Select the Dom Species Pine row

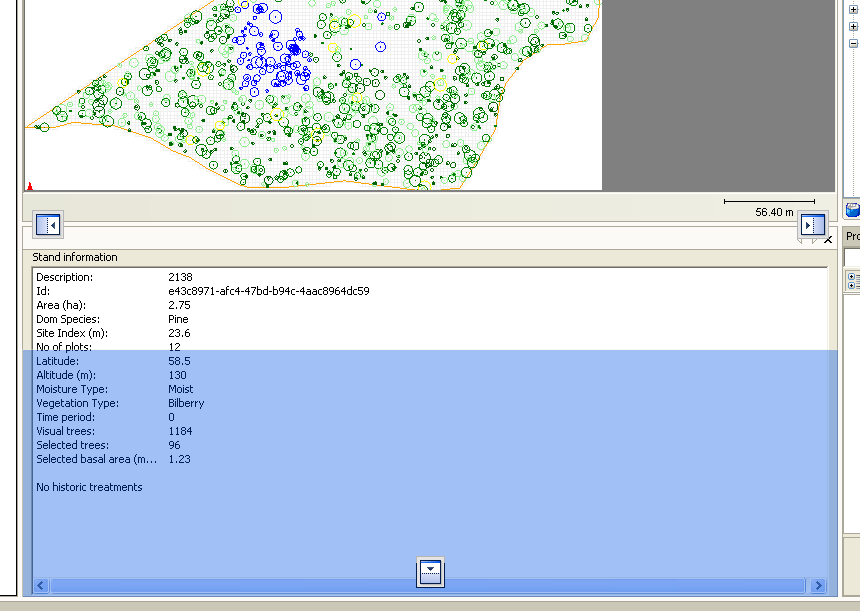(x=429, y=319)
